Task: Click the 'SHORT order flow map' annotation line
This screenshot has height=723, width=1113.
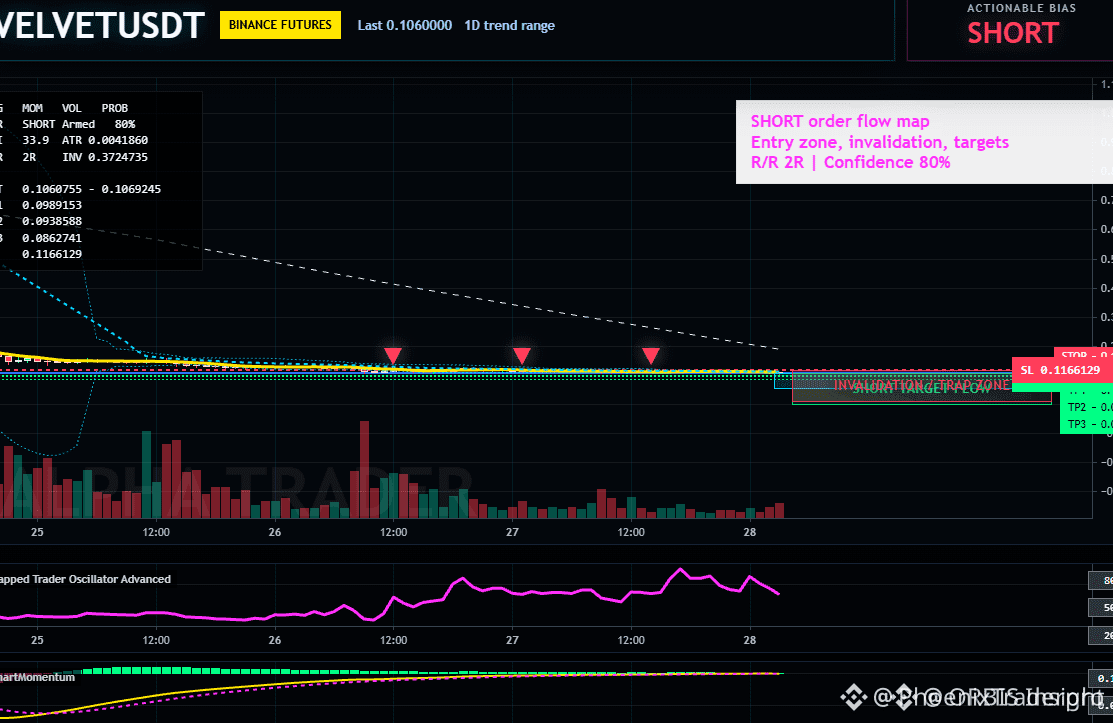Action: 840,121
